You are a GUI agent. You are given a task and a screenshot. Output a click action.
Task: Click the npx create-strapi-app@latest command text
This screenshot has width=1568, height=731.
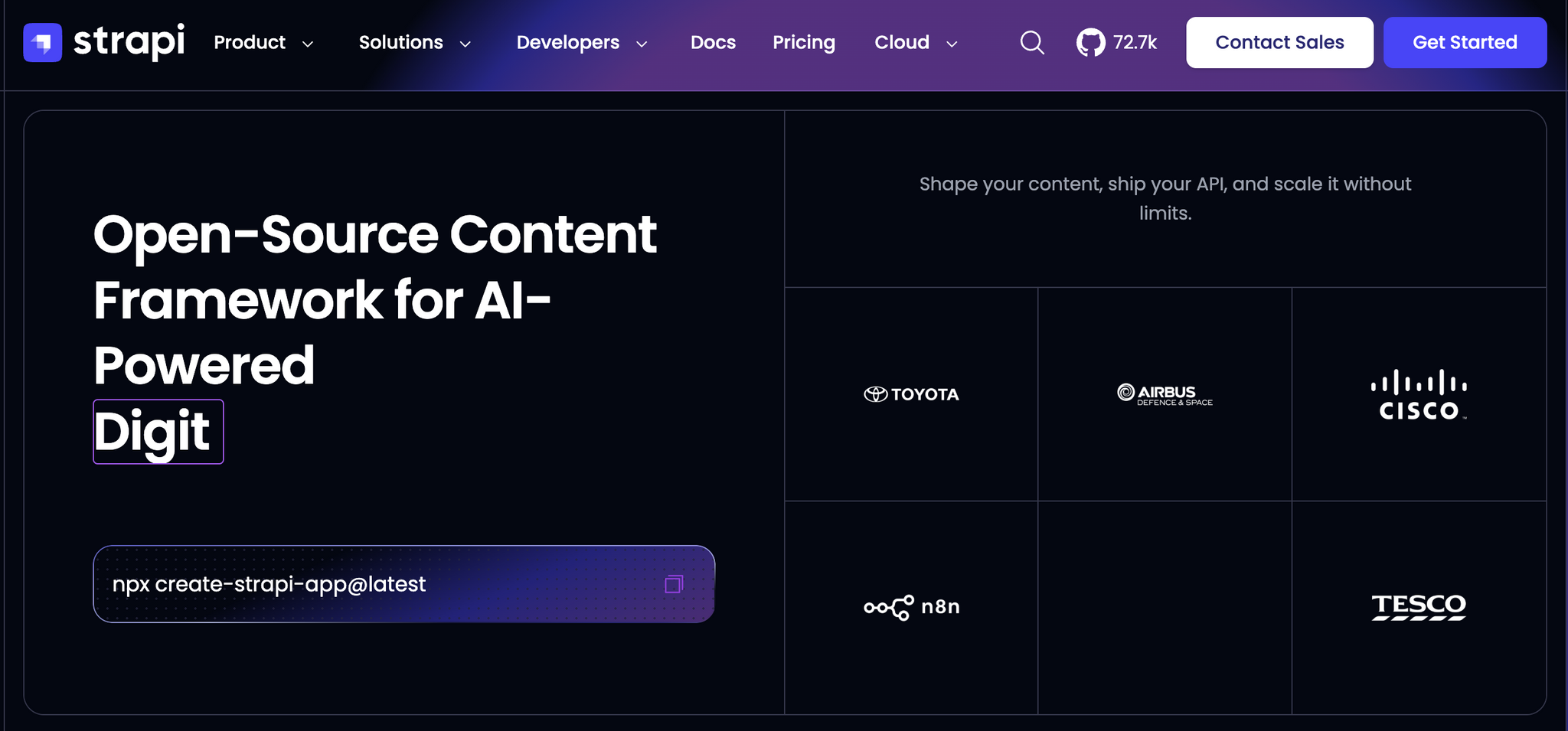[269, 585]
